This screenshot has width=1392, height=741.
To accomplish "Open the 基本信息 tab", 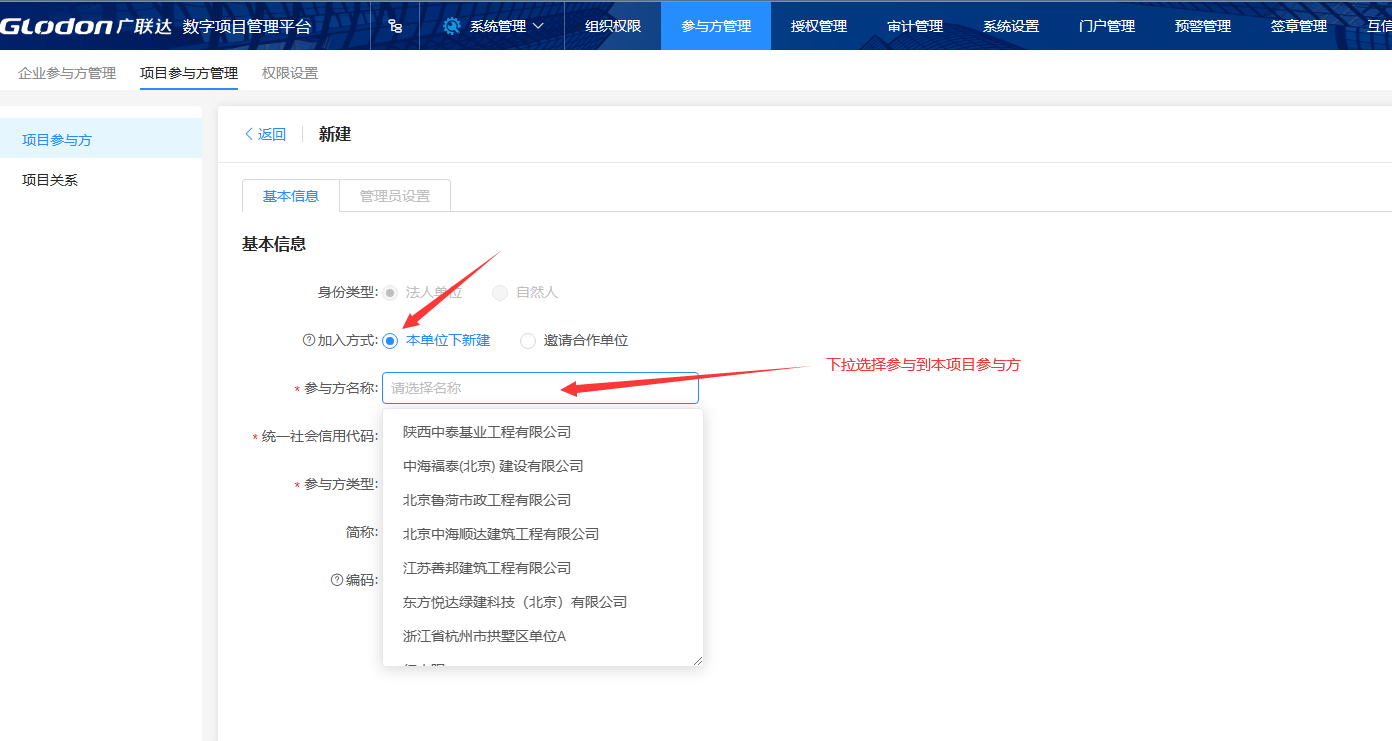I will (291, 196).
